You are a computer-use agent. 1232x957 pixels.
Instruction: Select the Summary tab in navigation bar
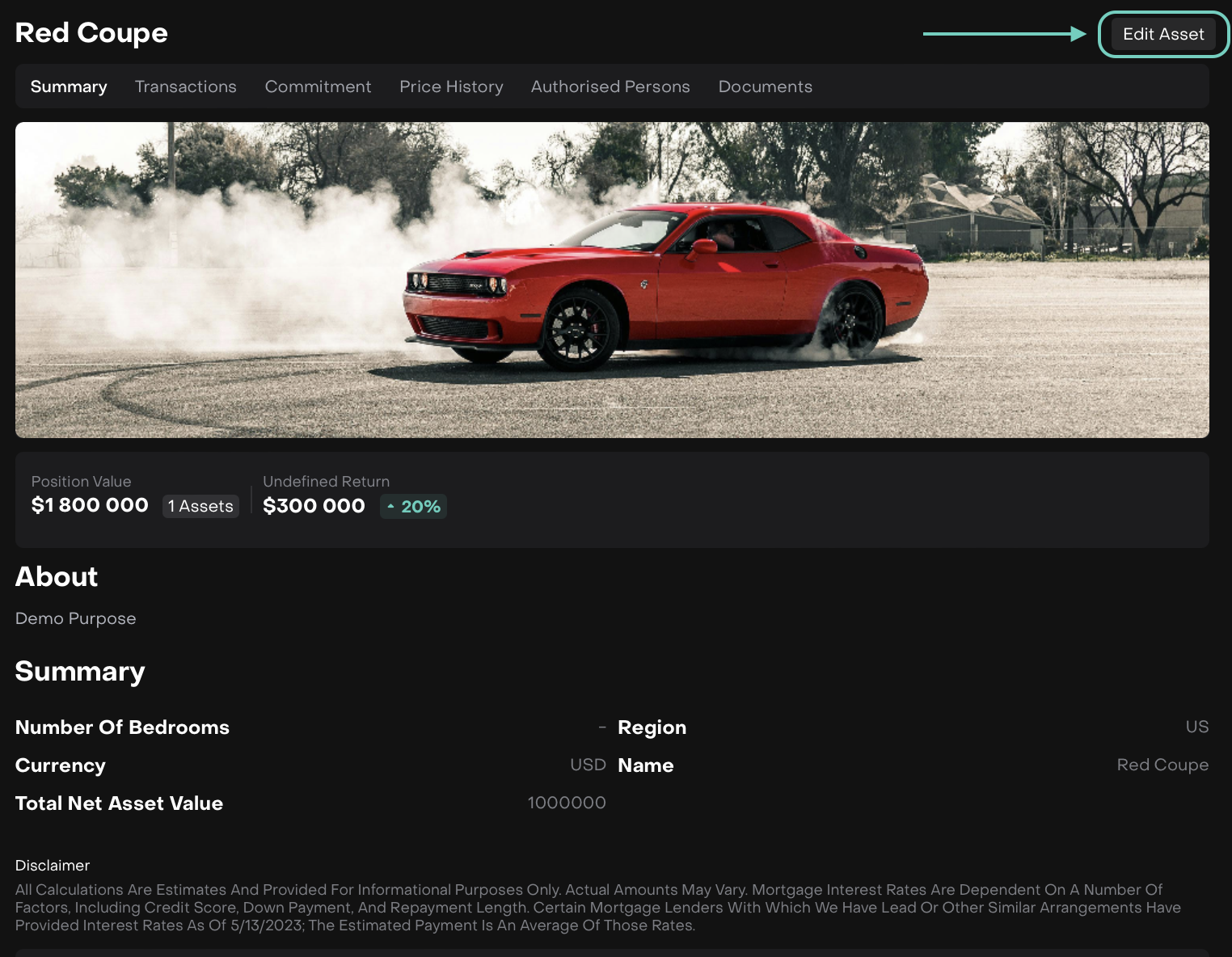(x=69, y=86)
